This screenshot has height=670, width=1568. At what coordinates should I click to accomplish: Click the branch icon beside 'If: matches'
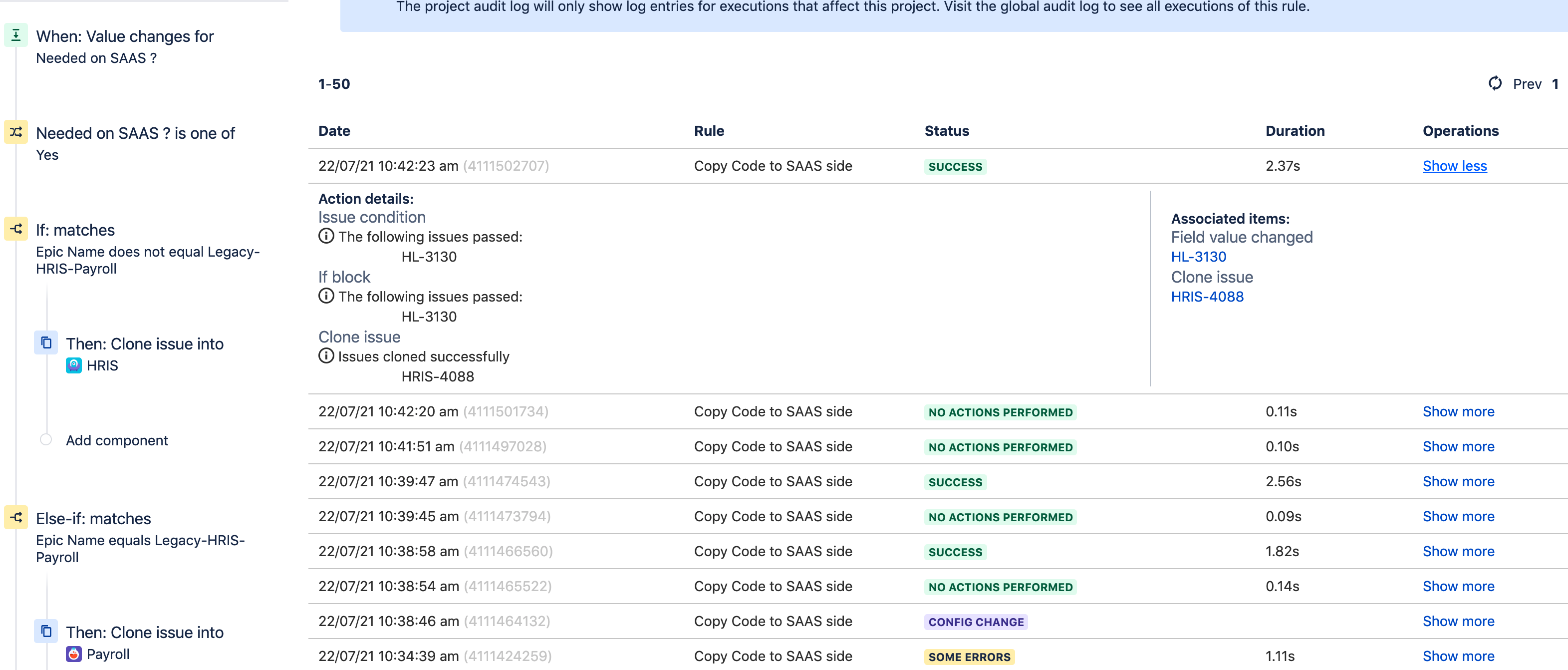[x=16, y=229]
